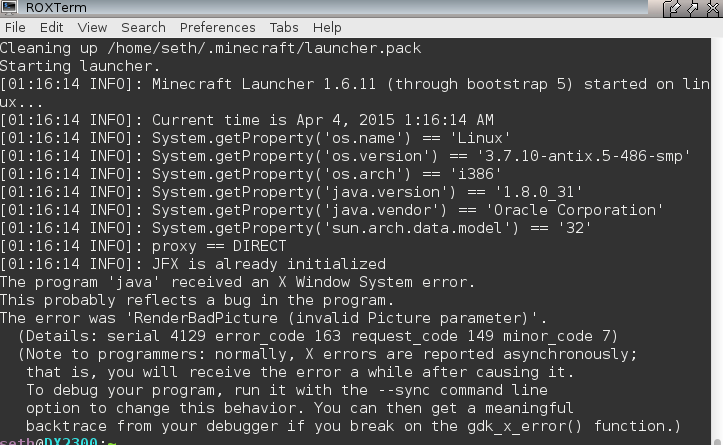Click the os.arch == 'i386' log line
This screenshot has width=723, height=445.
tap(250, 174)
